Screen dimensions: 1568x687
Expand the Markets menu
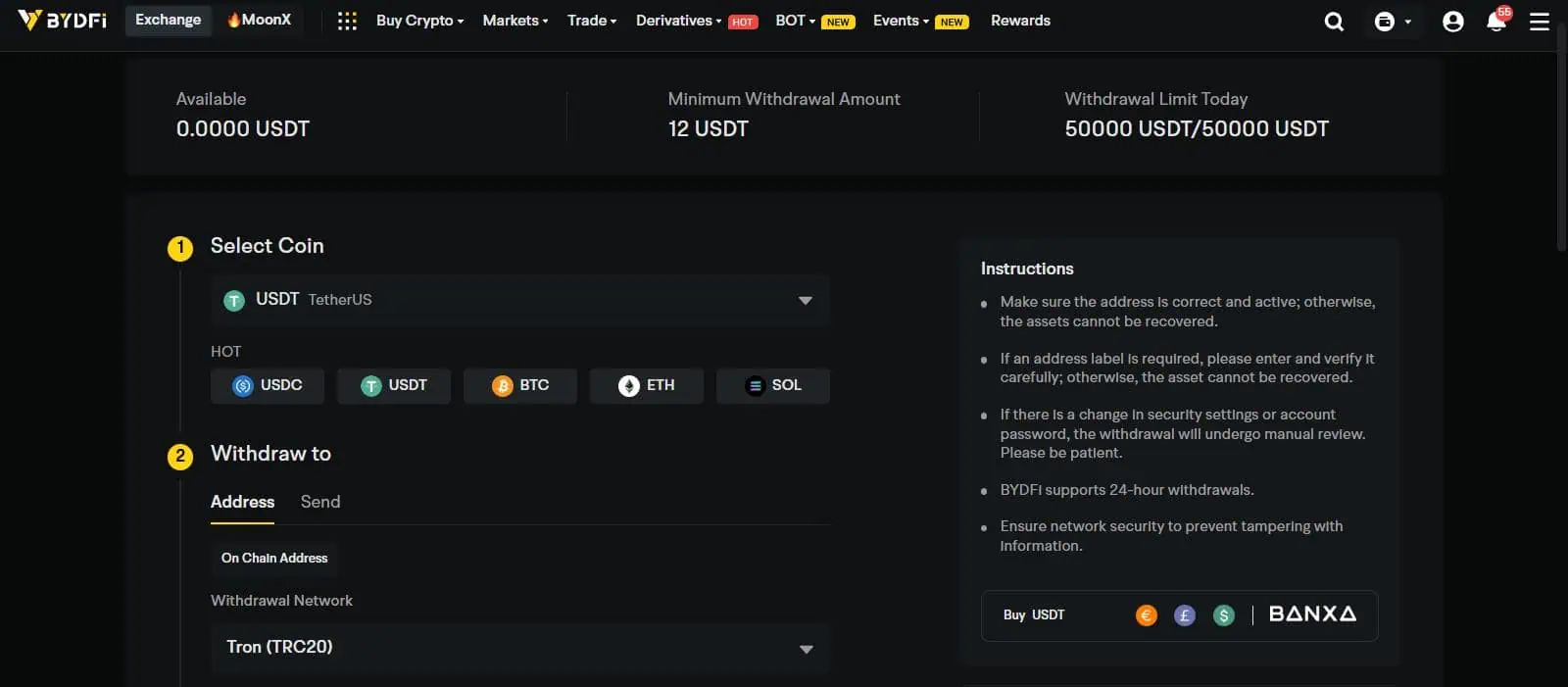pyautogui.click(x=514, y=21)
